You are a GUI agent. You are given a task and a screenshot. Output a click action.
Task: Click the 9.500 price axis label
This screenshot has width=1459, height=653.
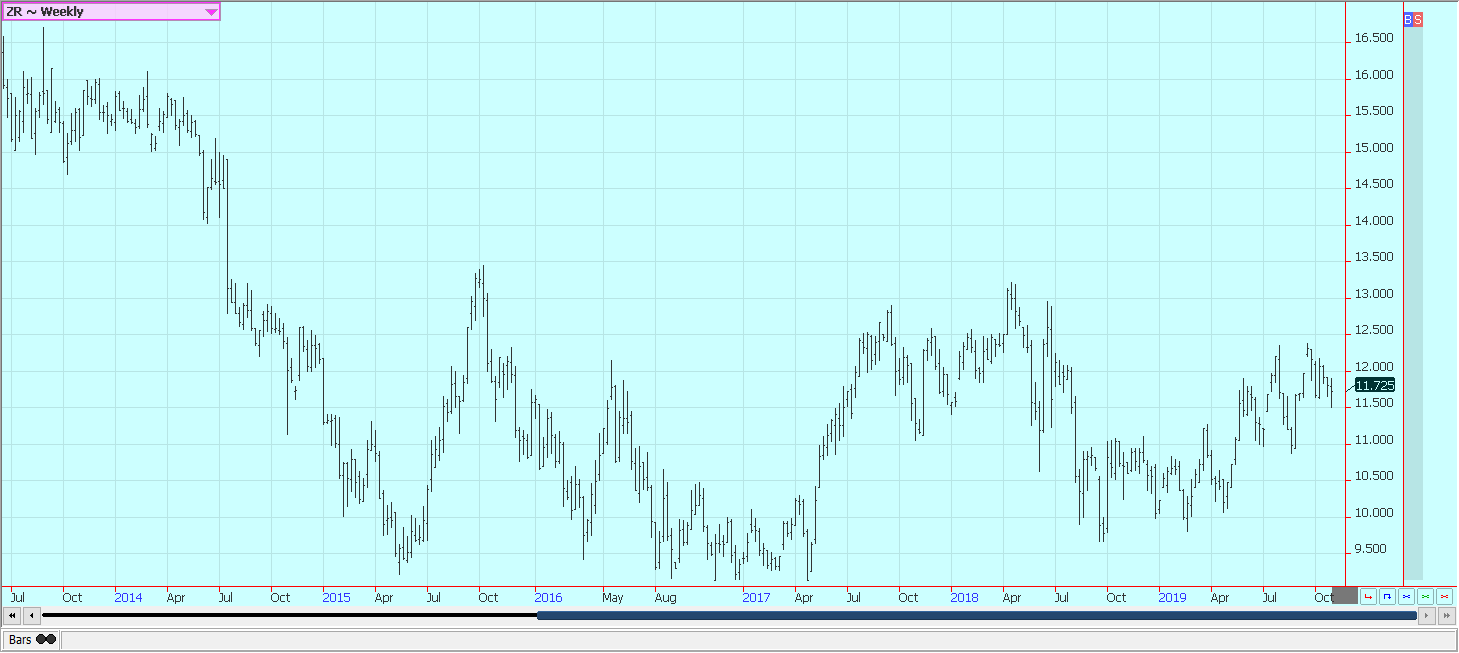[1374, 549]
